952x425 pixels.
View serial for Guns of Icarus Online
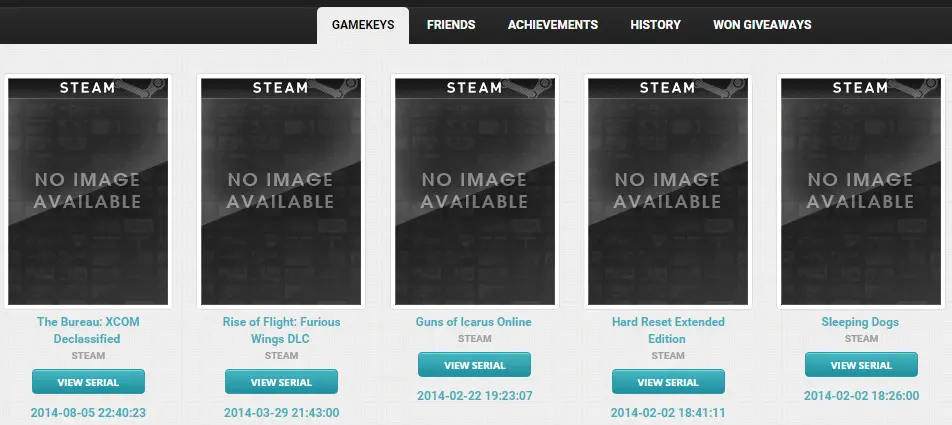pyautogui.click(x=474, y=365)
